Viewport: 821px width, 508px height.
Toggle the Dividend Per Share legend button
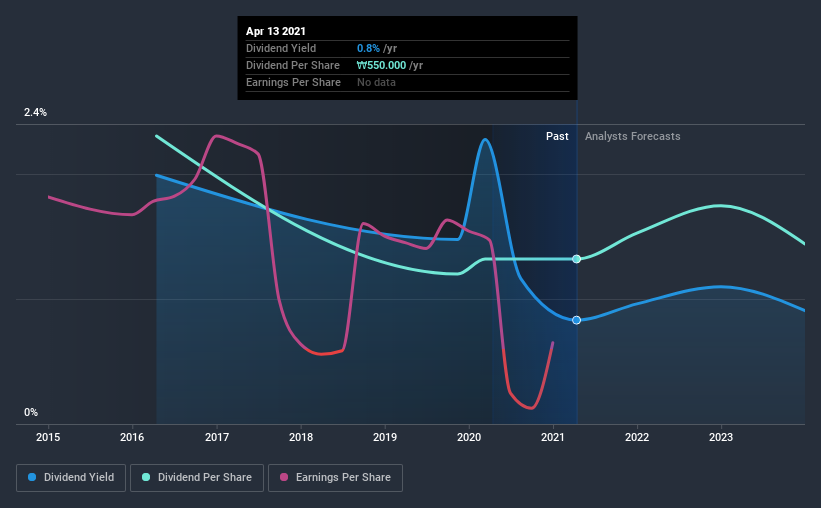[x=197, y=478]
